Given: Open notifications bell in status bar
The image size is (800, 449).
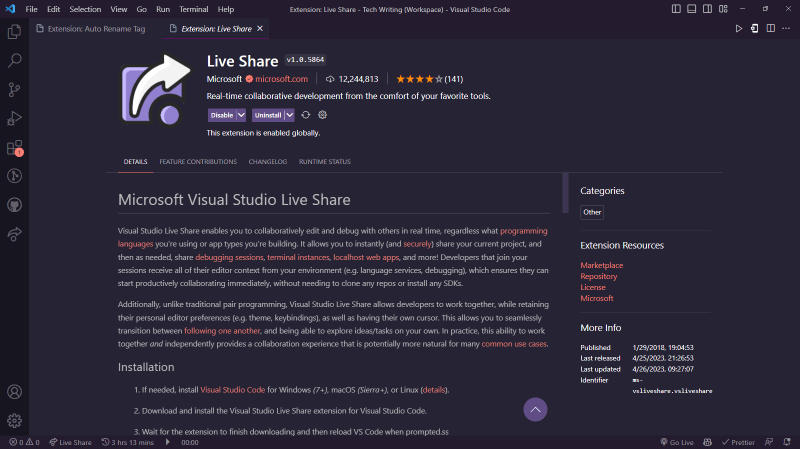Looking at the screenshot, I should [x=787, y=442].
